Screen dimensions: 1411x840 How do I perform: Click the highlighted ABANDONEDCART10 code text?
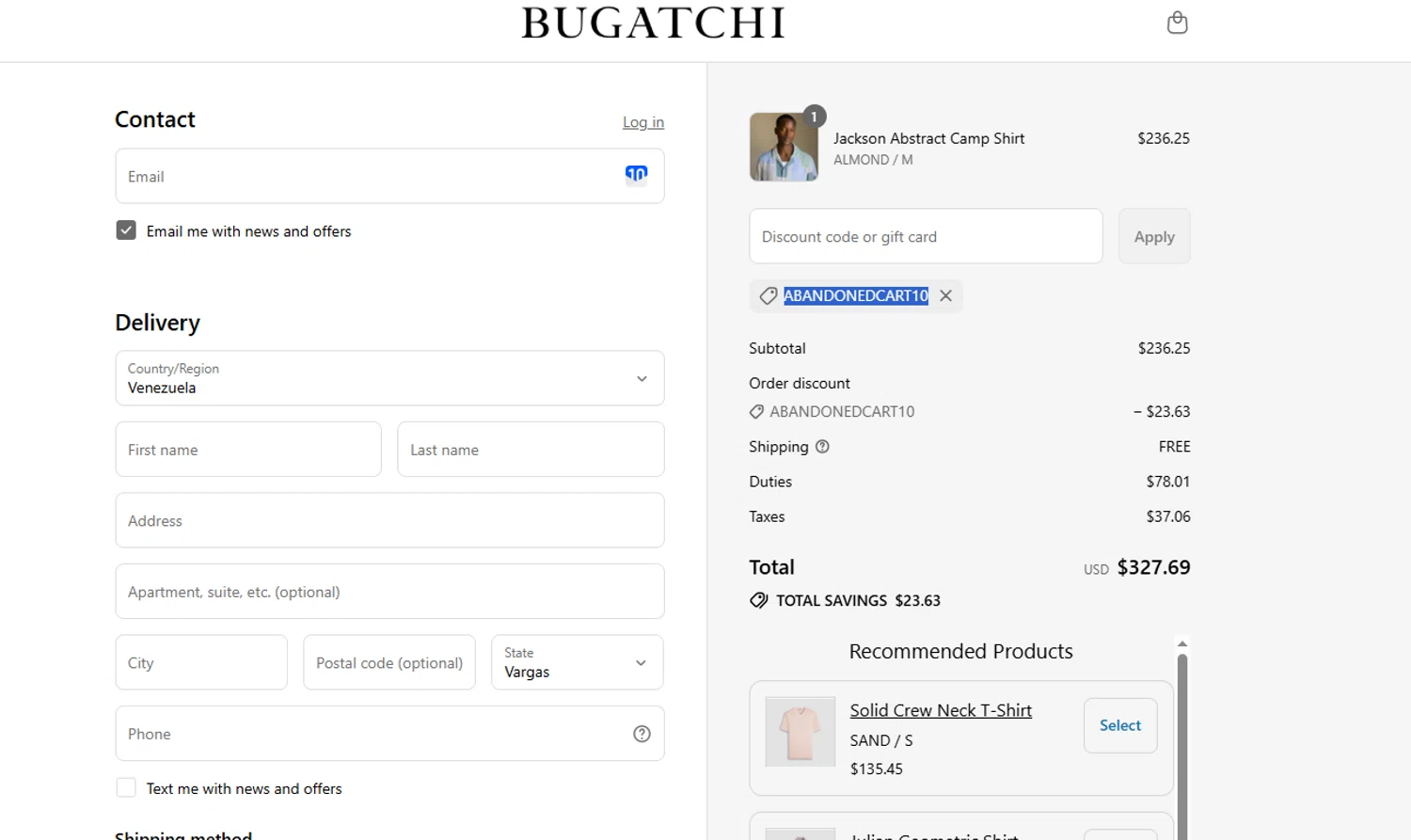[x=856, y=295]
